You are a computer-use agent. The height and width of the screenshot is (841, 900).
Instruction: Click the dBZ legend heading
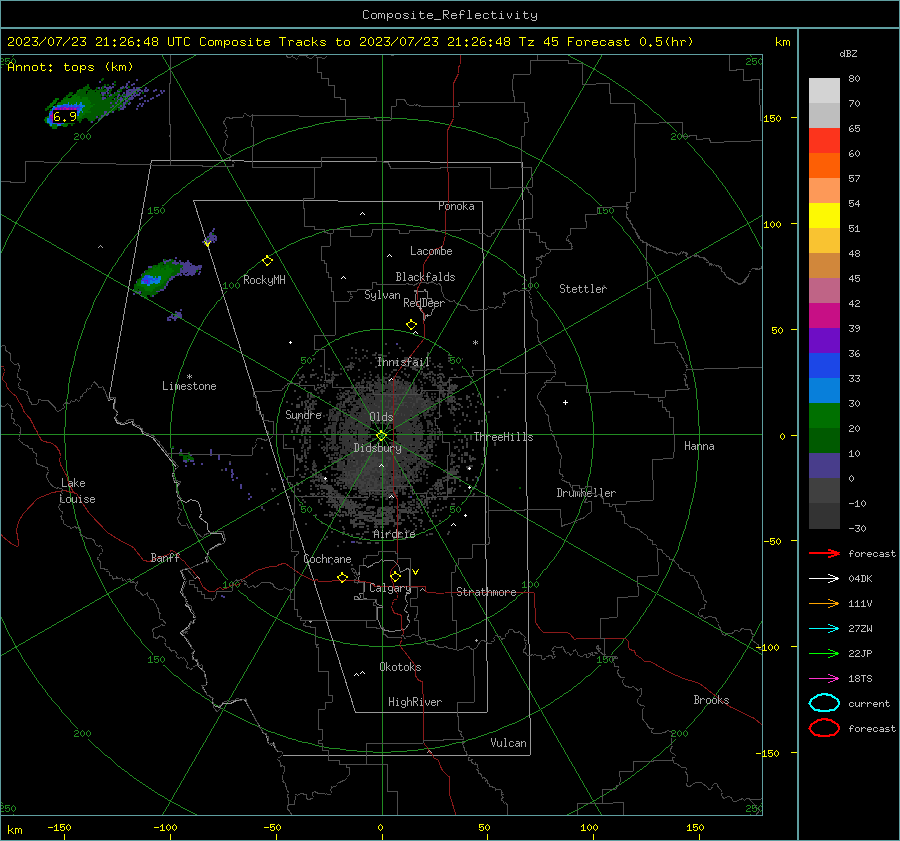pos(848,54)
